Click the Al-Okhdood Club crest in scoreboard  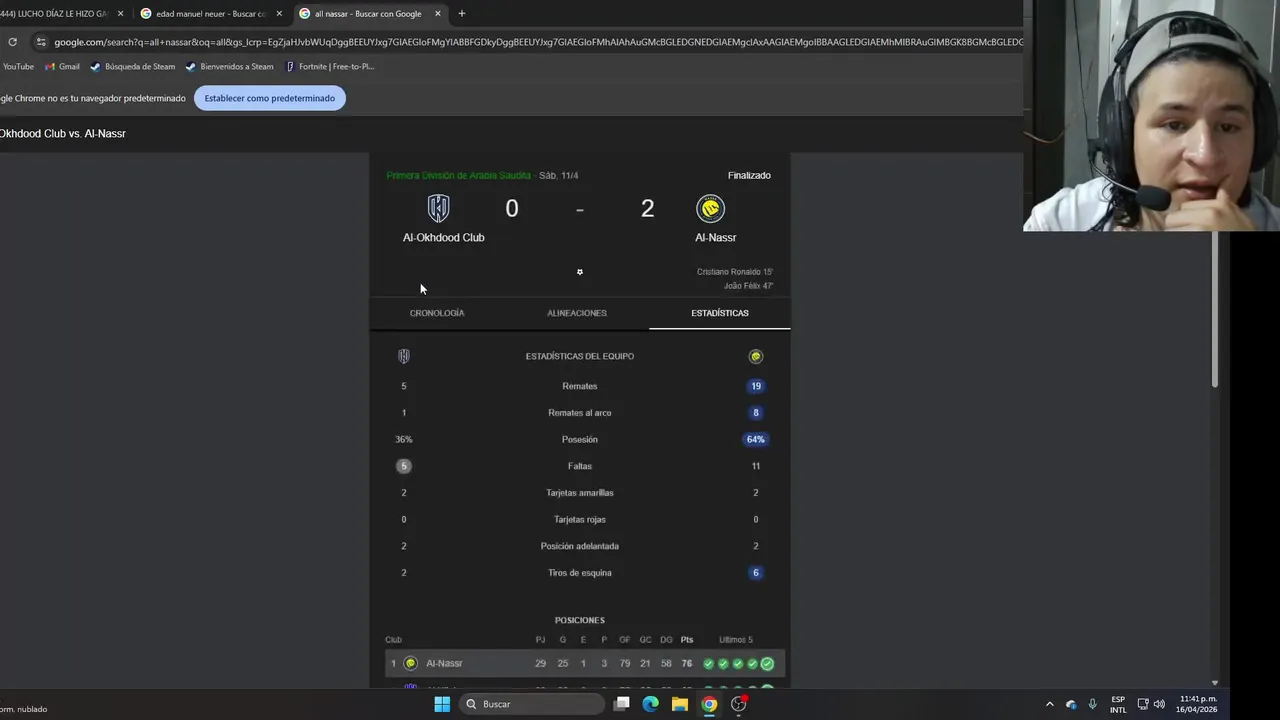coord(438,208)
